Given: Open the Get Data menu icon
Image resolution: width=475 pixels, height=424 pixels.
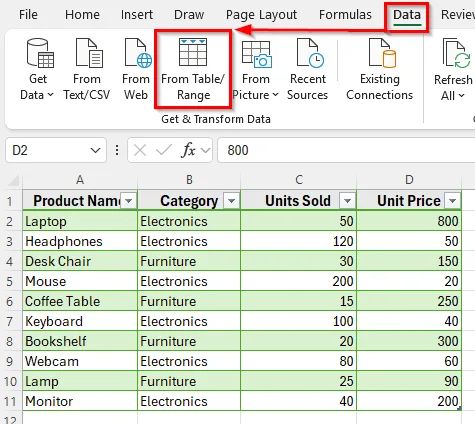Looking at the screenshot, I should coord(40,53).
